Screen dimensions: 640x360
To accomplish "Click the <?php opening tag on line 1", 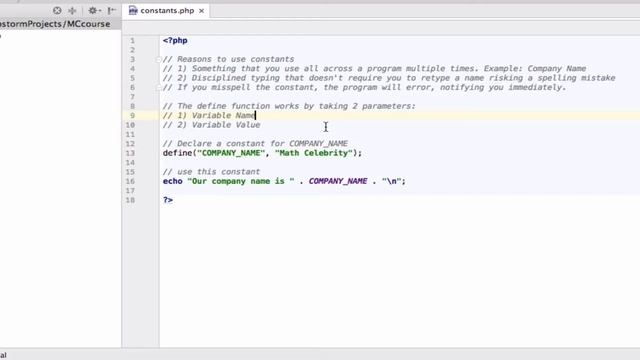I will tap(175, 40).
